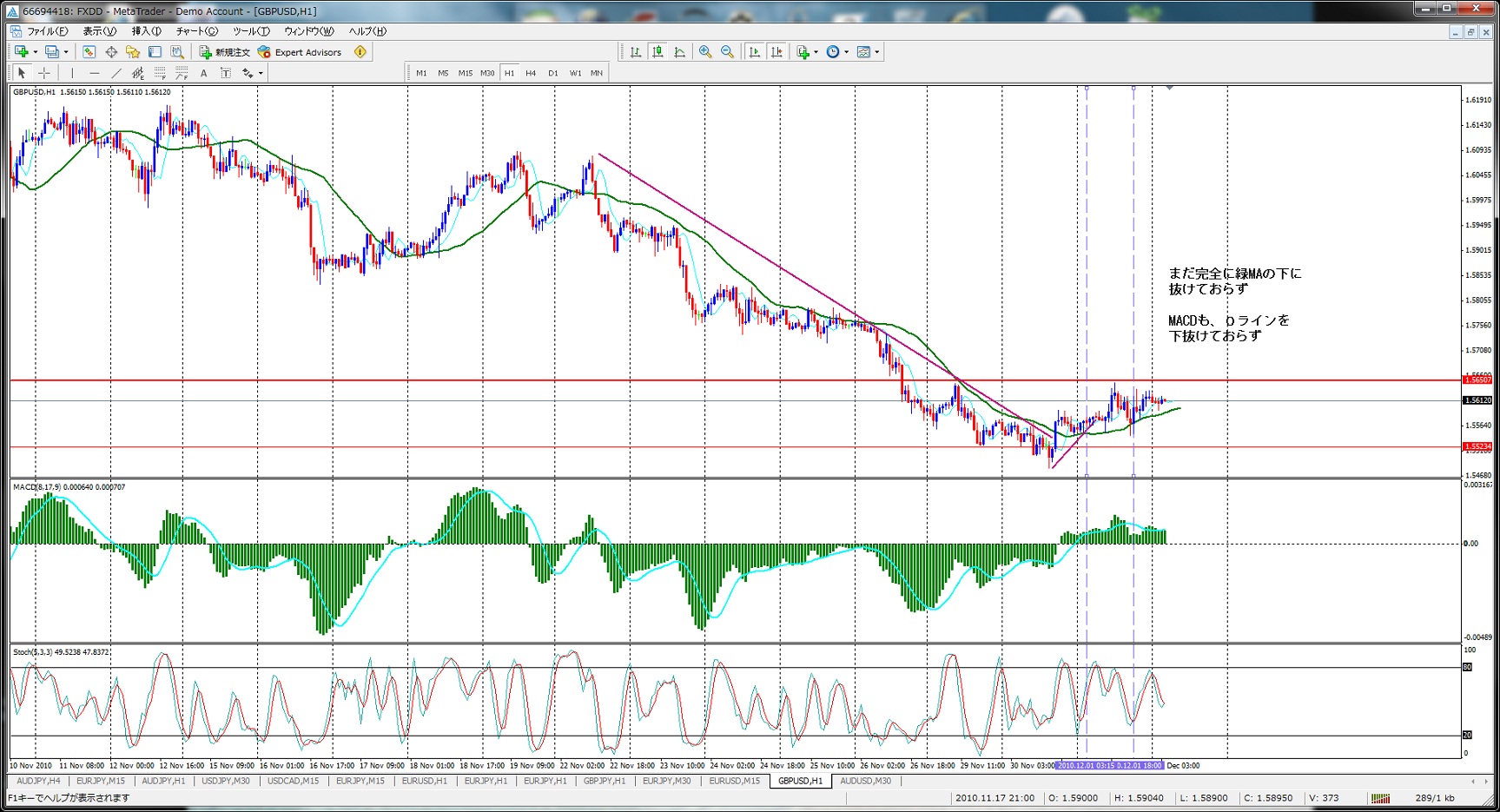Switch timeframe to M5
This screenshot has height=812, width=1500.
[x=443, y=73]
